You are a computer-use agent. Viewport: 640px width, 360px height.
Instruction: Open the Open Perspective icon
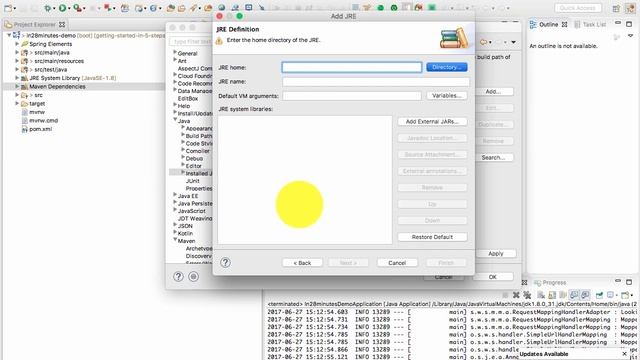point(616,8)
